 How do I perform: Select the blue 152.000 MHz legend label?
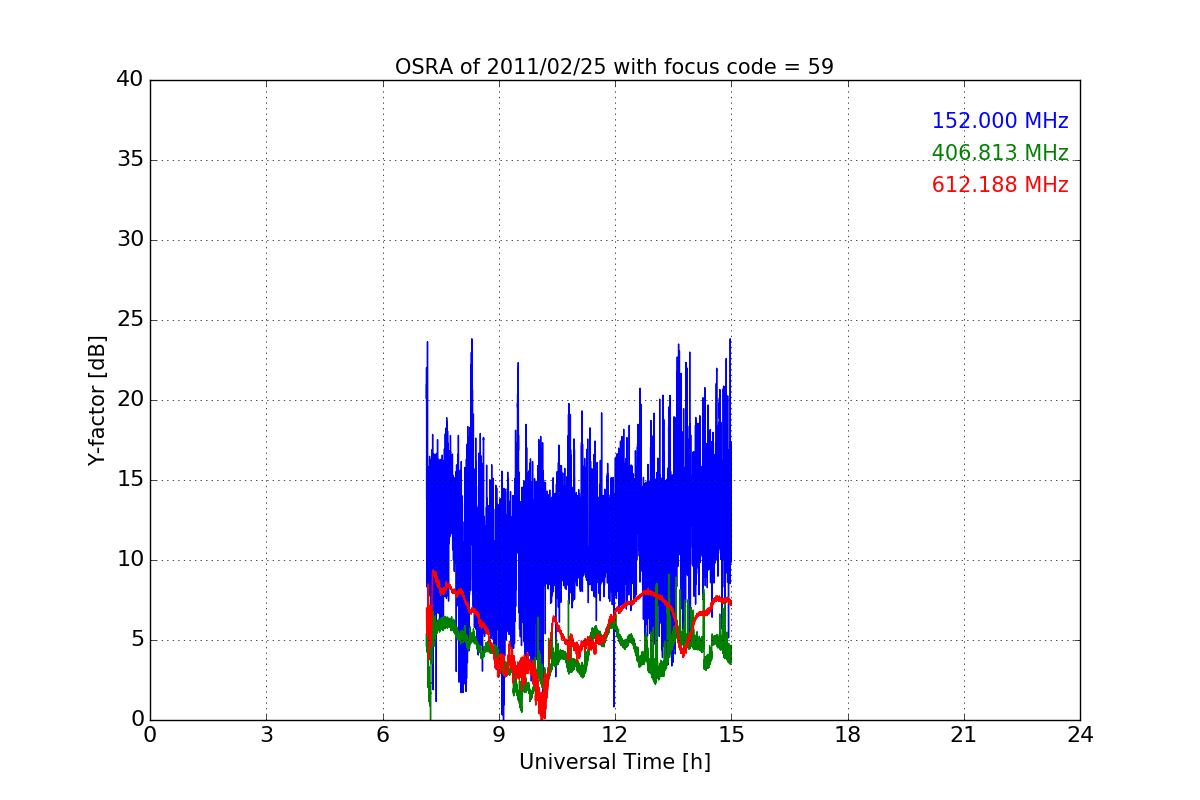tap(1000, 121)
